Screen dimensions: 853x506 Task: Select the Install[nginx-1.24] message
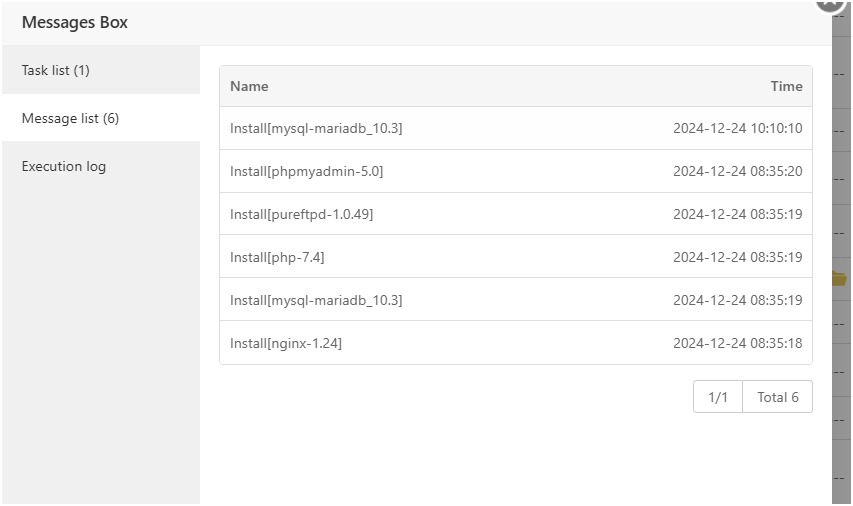(x=286, y=343)
